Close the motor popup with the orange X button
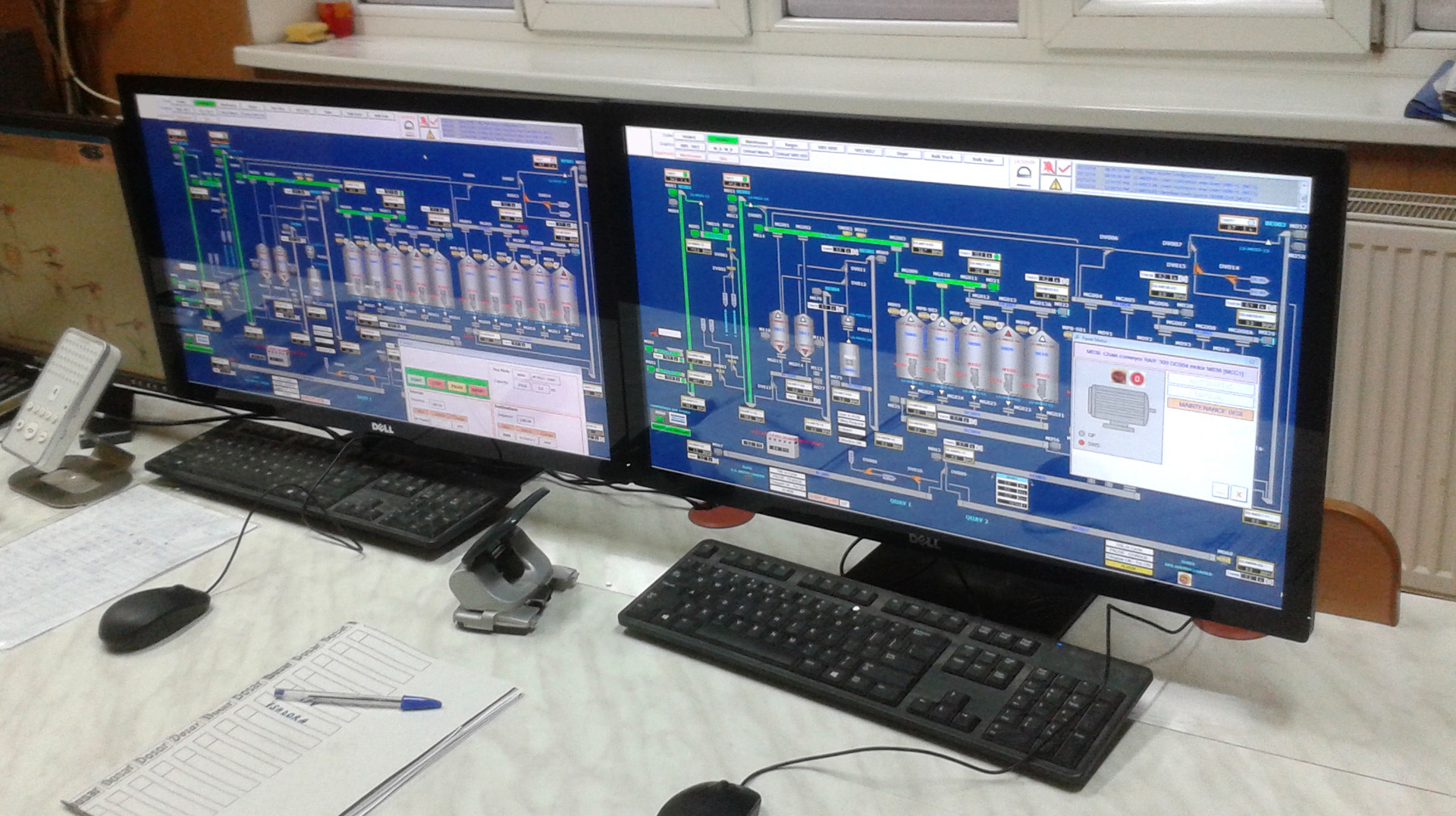 point(1239,494)
